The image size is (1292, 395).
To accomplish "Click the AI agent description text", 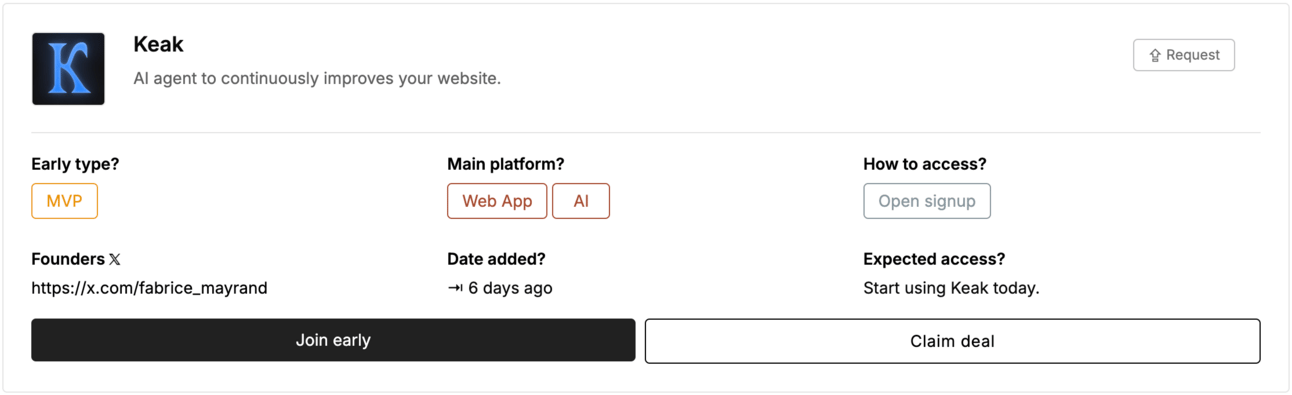I will pos(317,78).
